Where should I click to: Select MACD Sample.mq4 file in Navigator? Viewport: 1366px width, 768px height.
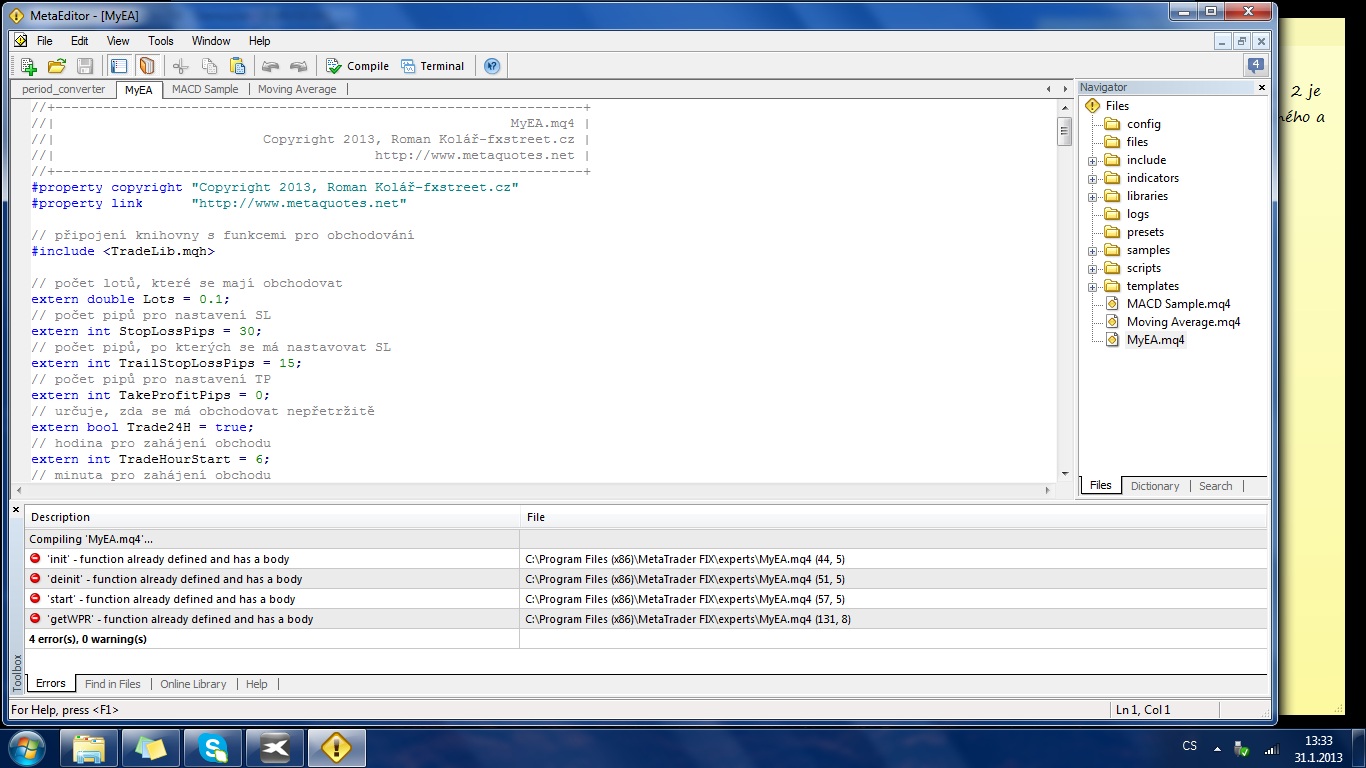coord(1178,304)
